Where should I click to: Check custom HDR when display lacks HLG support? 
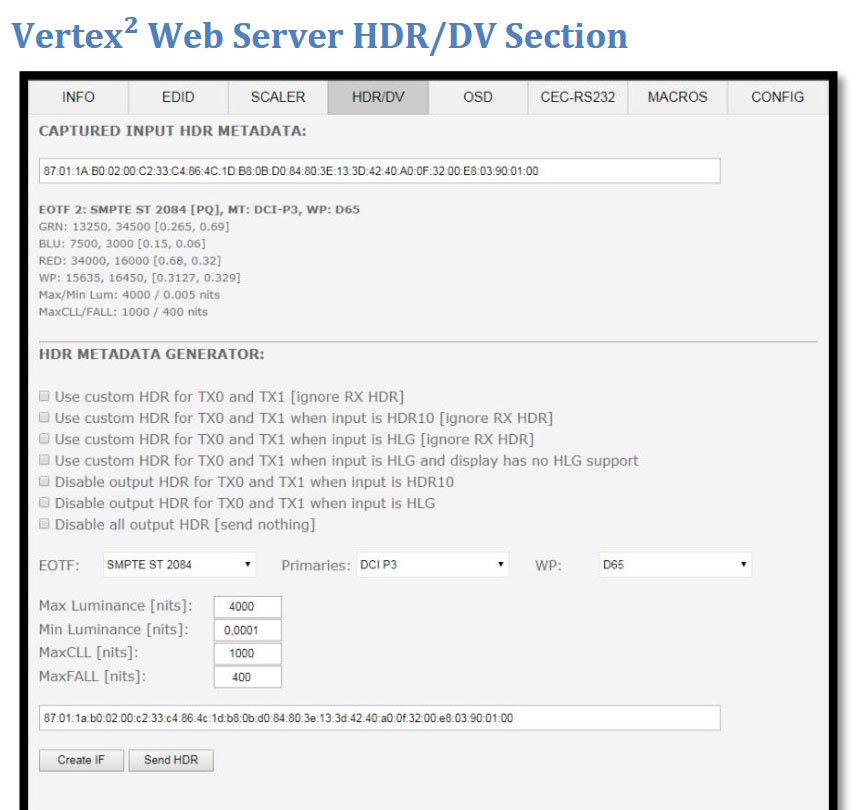[44, 459]
